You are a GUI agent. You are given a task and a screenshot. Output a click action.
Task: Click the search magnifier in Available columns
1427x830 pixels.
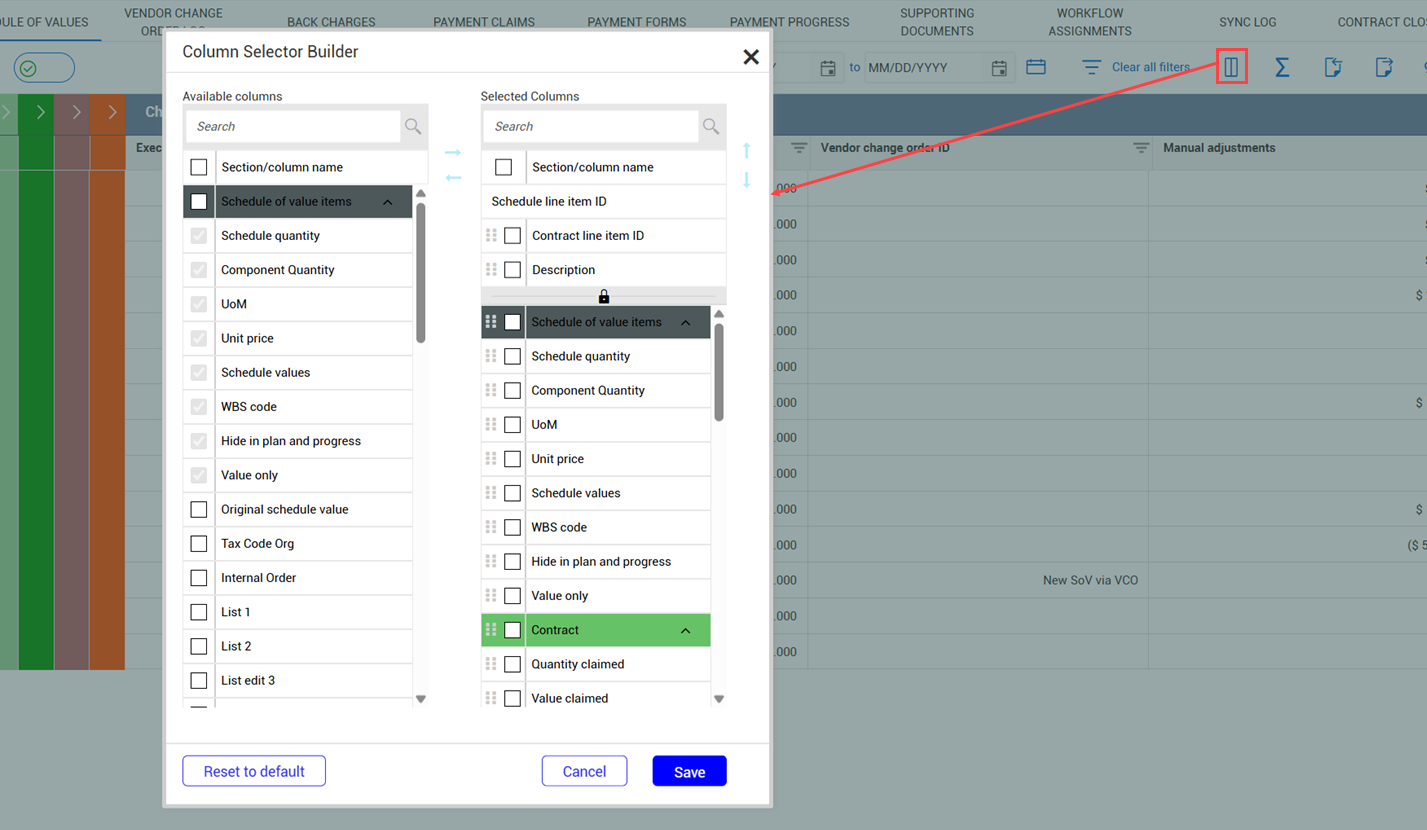coord(413,126)
